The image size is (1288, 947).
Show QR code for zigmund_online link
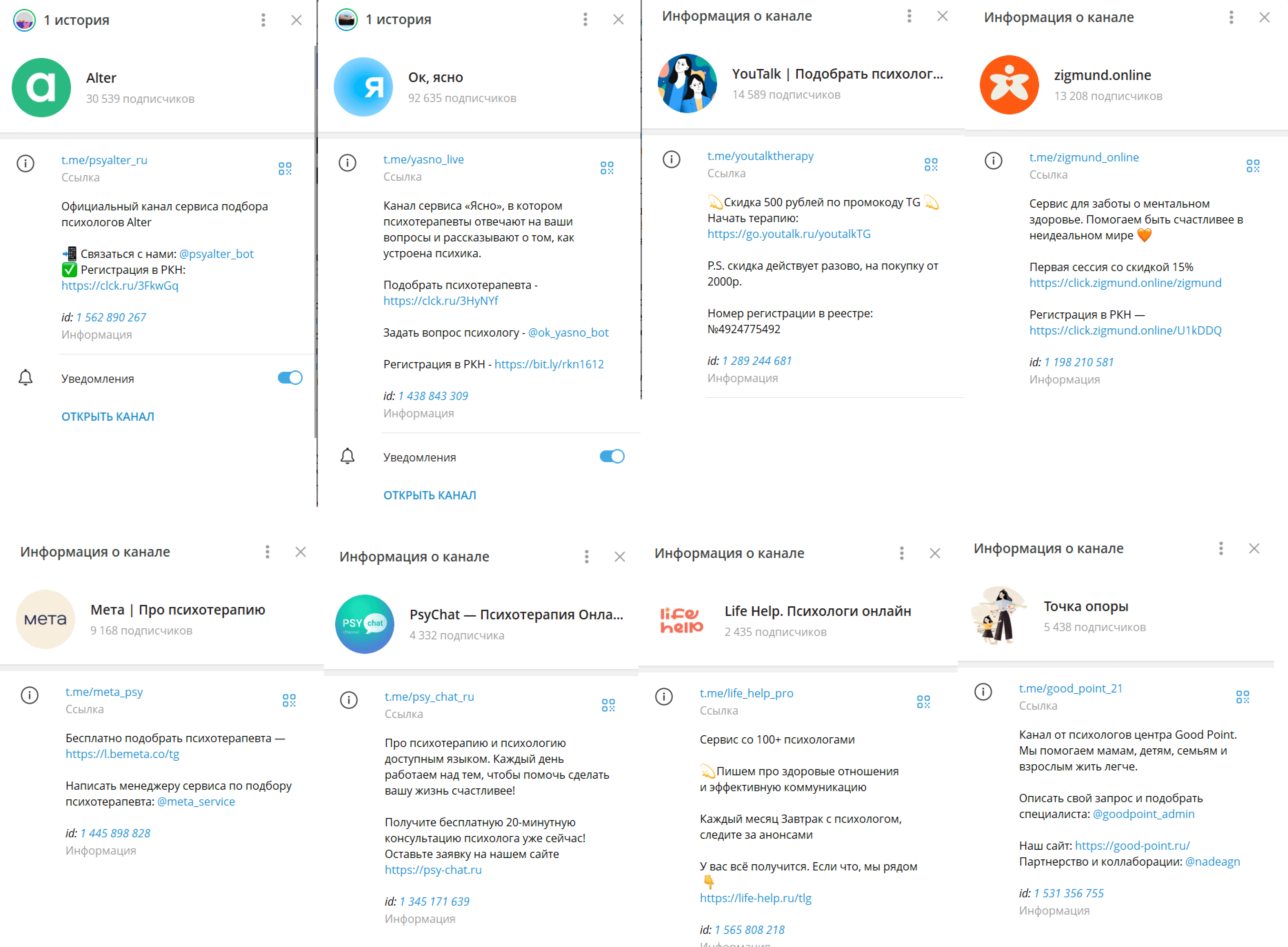[1253, 166]
